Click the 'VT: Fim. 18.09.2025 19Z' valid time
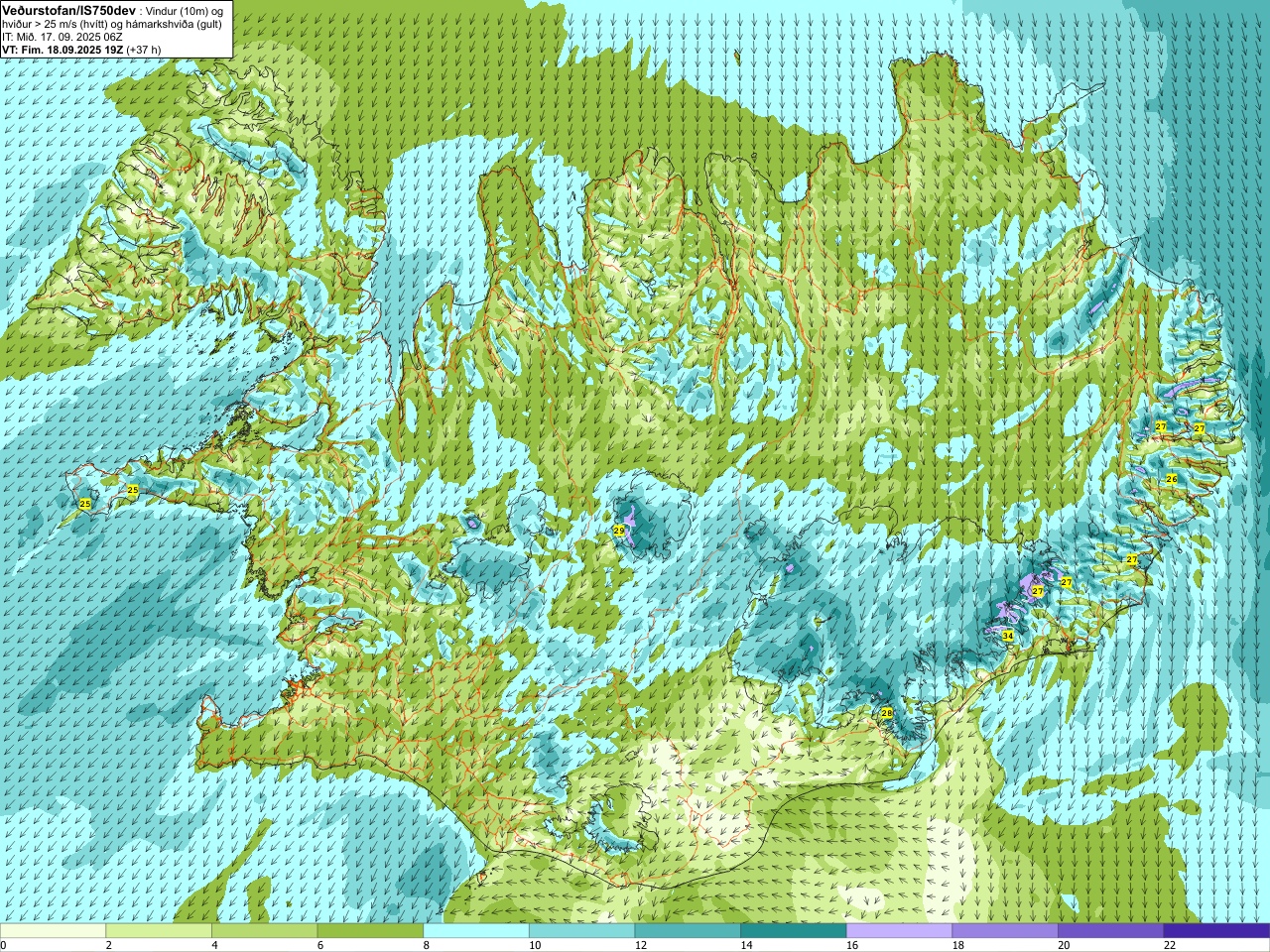This screenshot has height=952, width=1270. (x=63, y=50)
